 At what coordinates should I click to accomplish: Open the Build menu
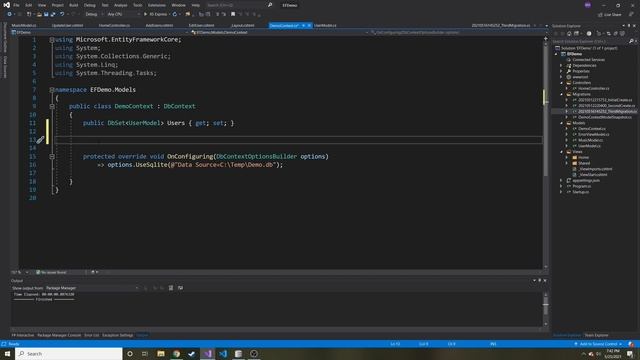[x=73, y=5]
